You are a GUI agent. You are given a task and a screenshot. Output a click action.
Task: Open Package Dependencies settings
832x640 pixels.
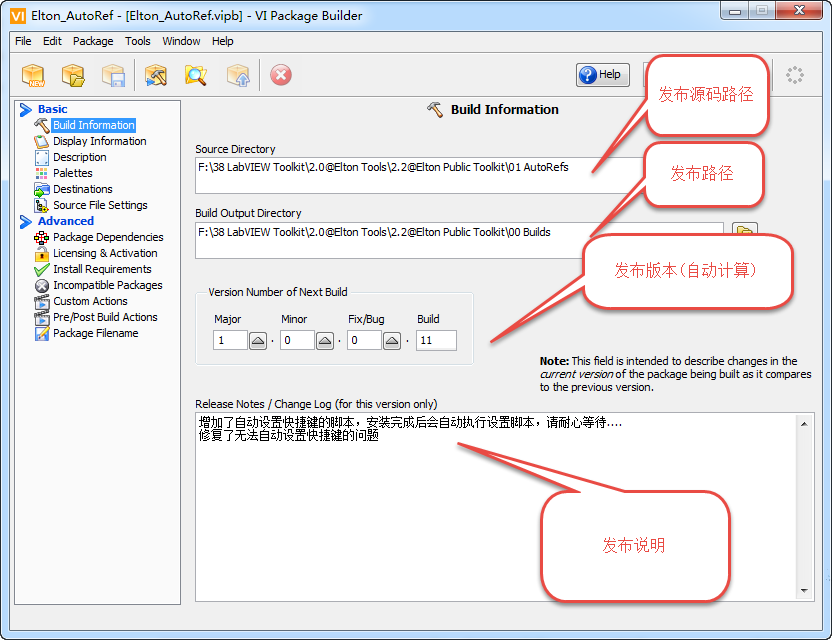pyautogui.click(x=108, y=237)
